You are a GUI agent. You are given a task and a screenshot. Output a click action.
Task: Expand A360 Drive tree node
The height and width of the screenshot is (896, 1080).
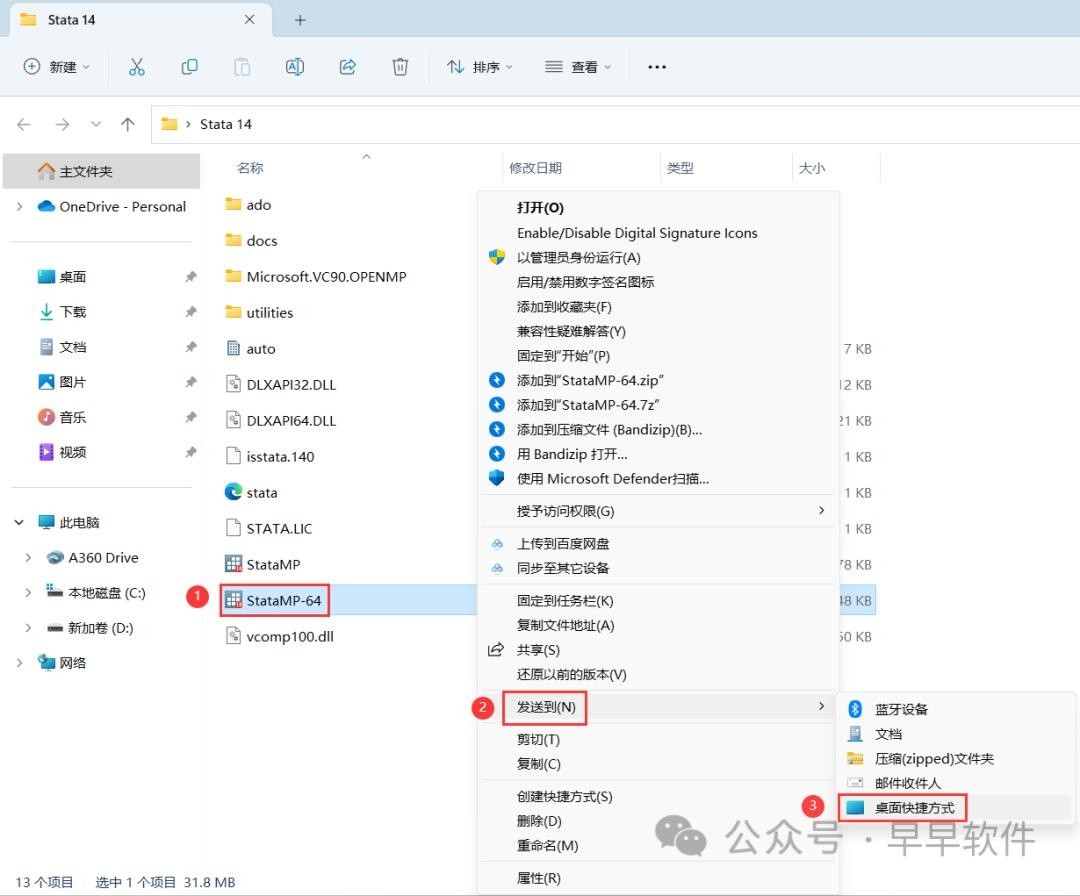coord(28,558)
